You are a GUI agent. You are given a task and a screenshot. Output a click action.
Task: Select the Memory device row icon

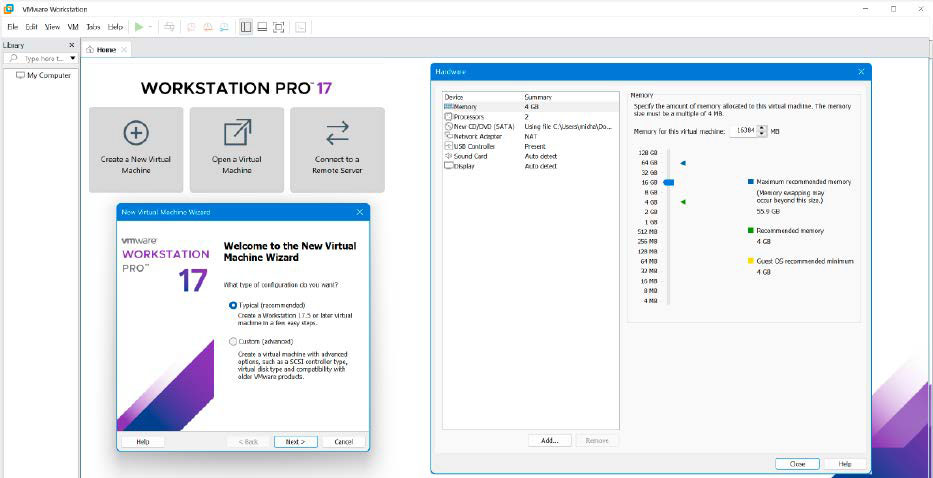(x=449, y=107)
